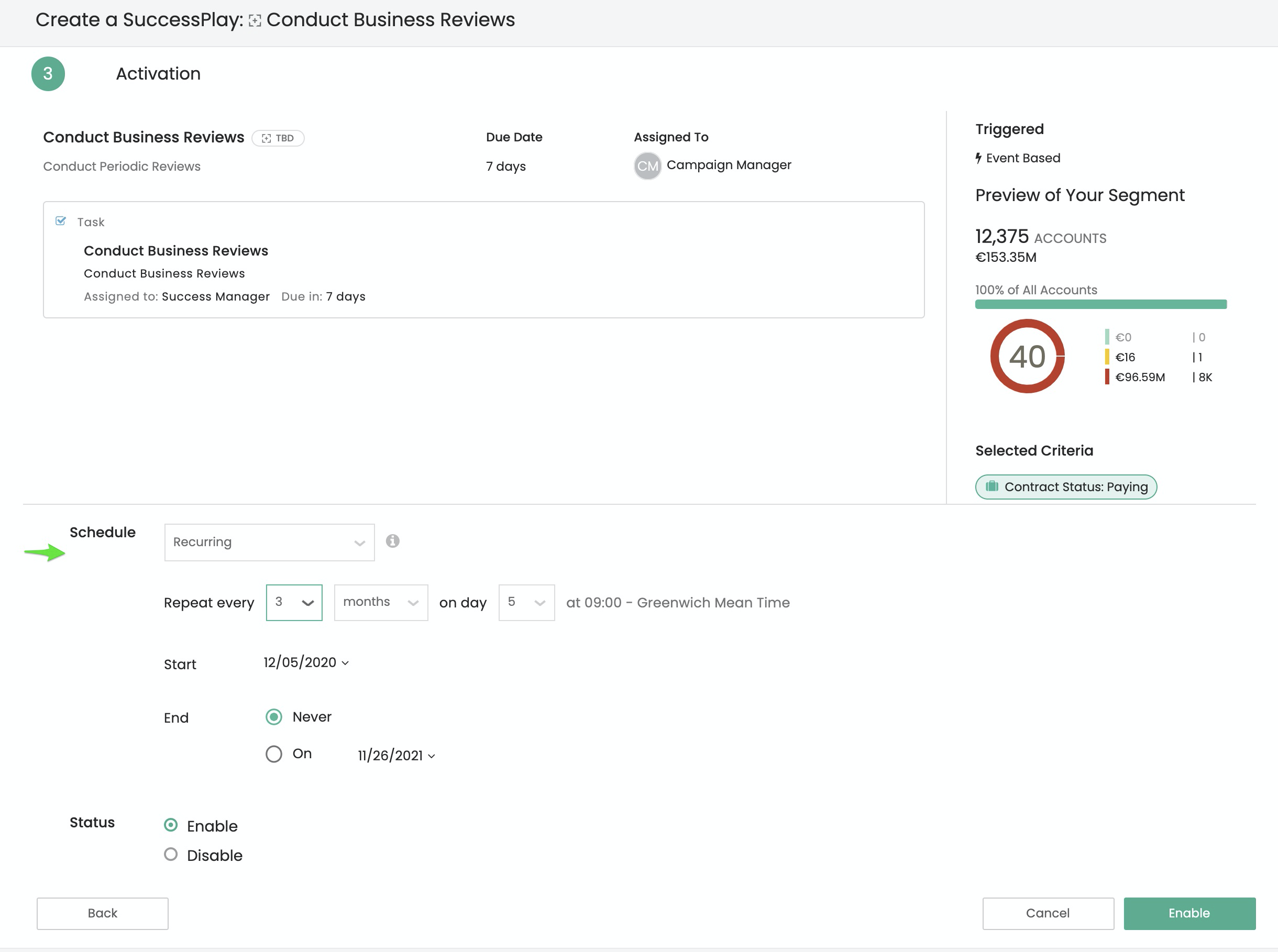Click the step 3 Activation circle
Image resolution: width=1278 pixels, height=952 pixels.
pyautogui.click(x=48, y=74)
